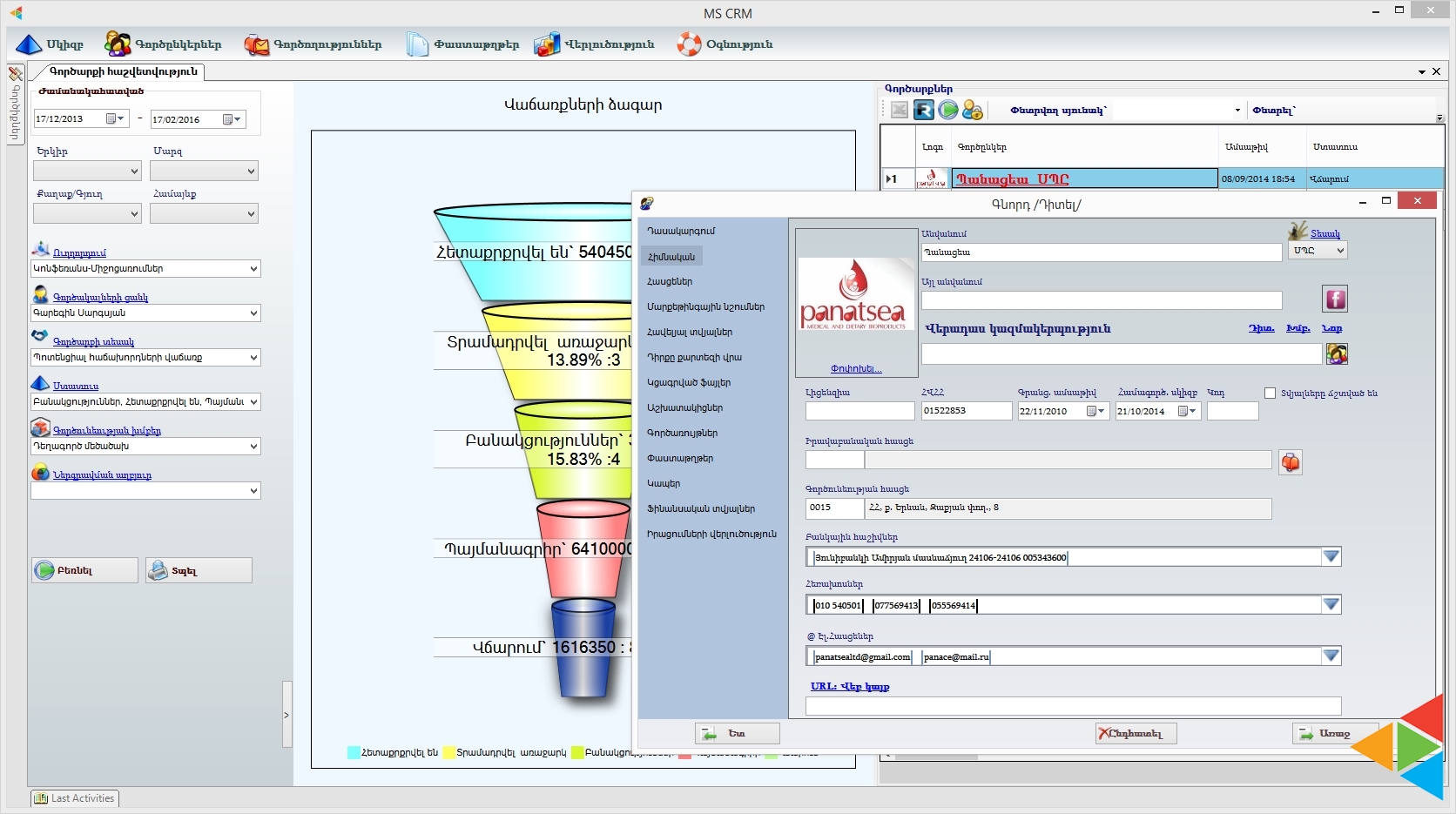Click the Excel export icon in Գործարքներ toolbar
This screenshot has height=814, width=1456.
[x=900, y=110]
